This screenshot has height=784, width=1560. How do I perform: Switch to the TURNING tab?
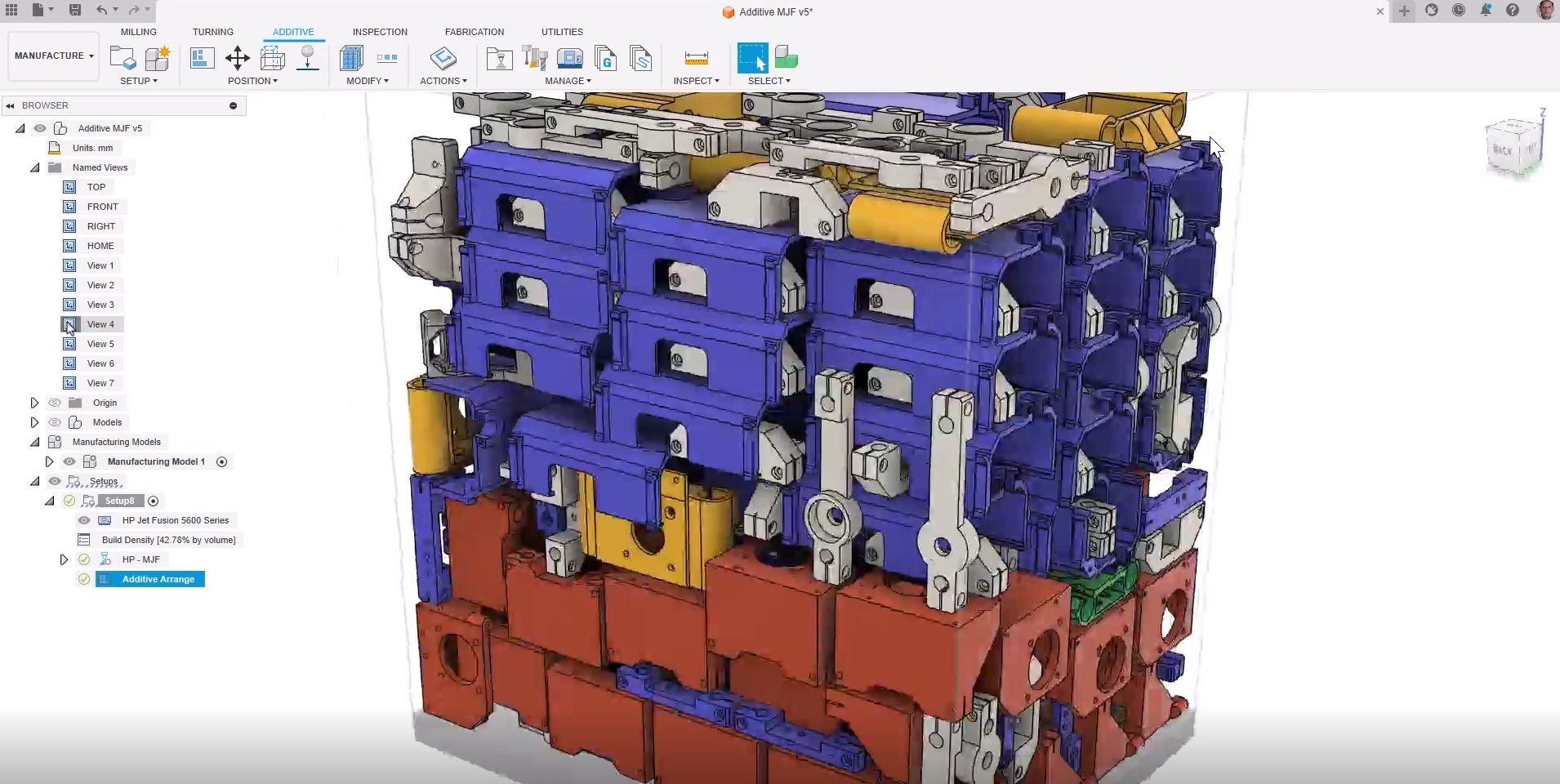(213, 32)
